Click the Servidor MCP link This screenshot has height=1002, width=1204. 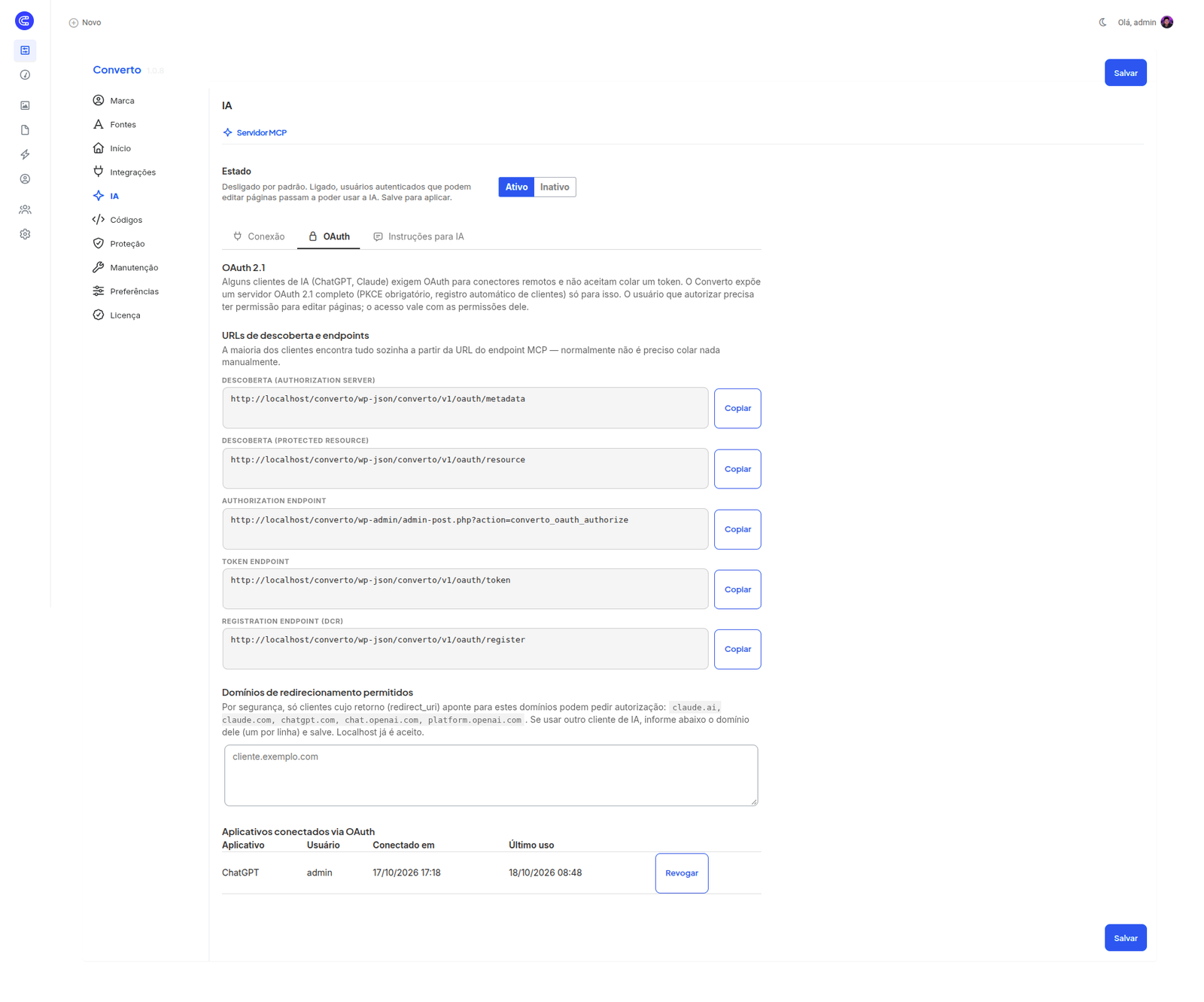(255, 133)
